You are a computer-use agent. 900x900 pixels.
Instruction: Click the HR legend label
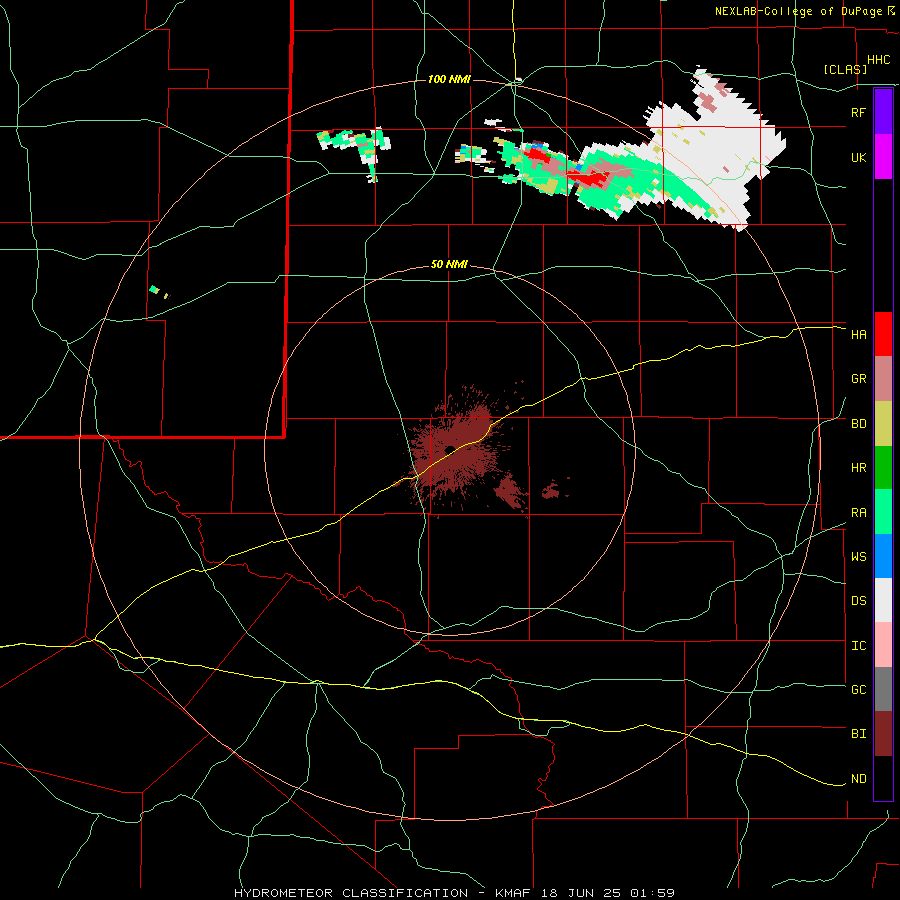click(858, 468)
